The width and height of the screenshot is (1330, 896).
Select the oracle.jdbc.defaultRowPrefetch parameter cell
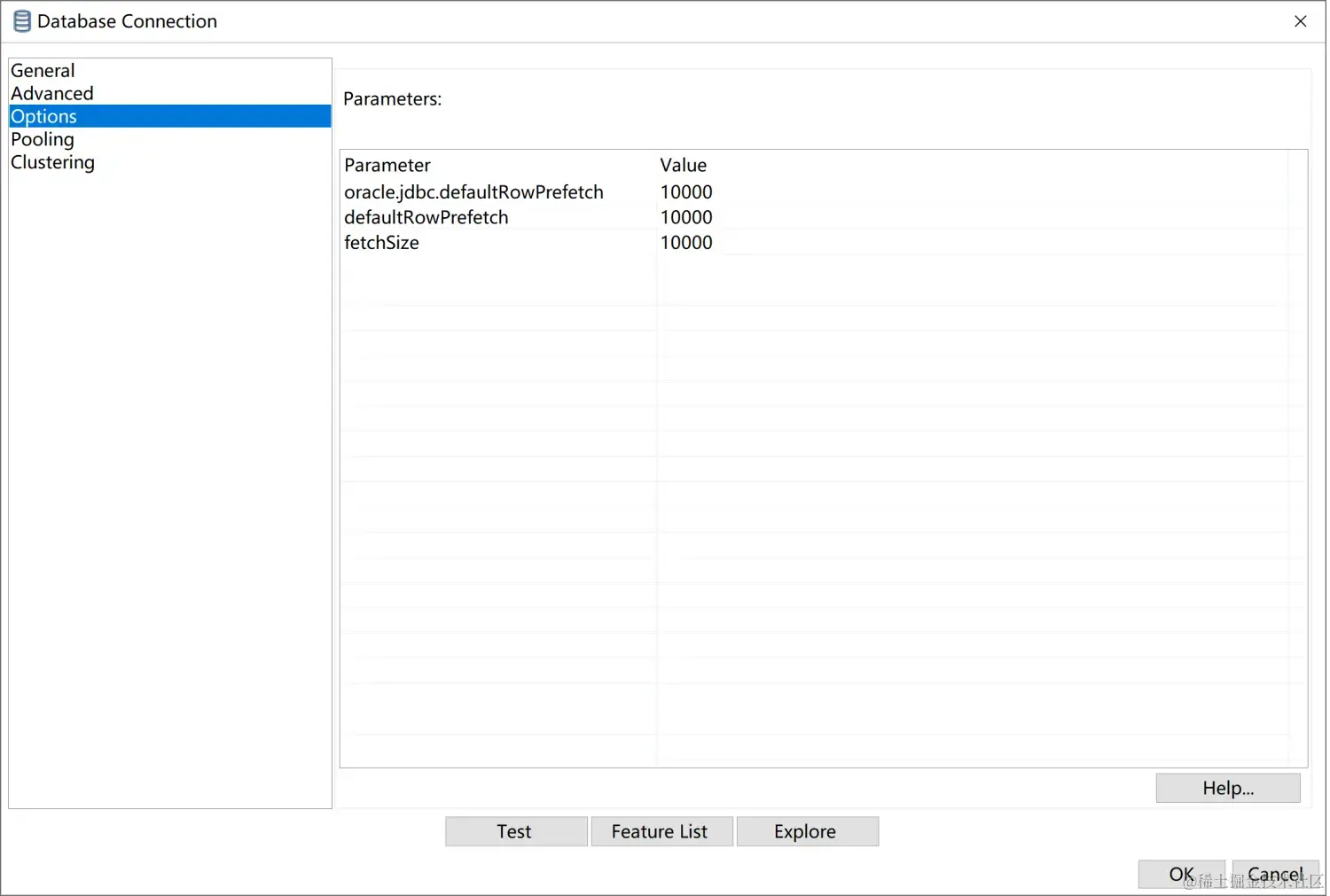click(x=498, y=192)
